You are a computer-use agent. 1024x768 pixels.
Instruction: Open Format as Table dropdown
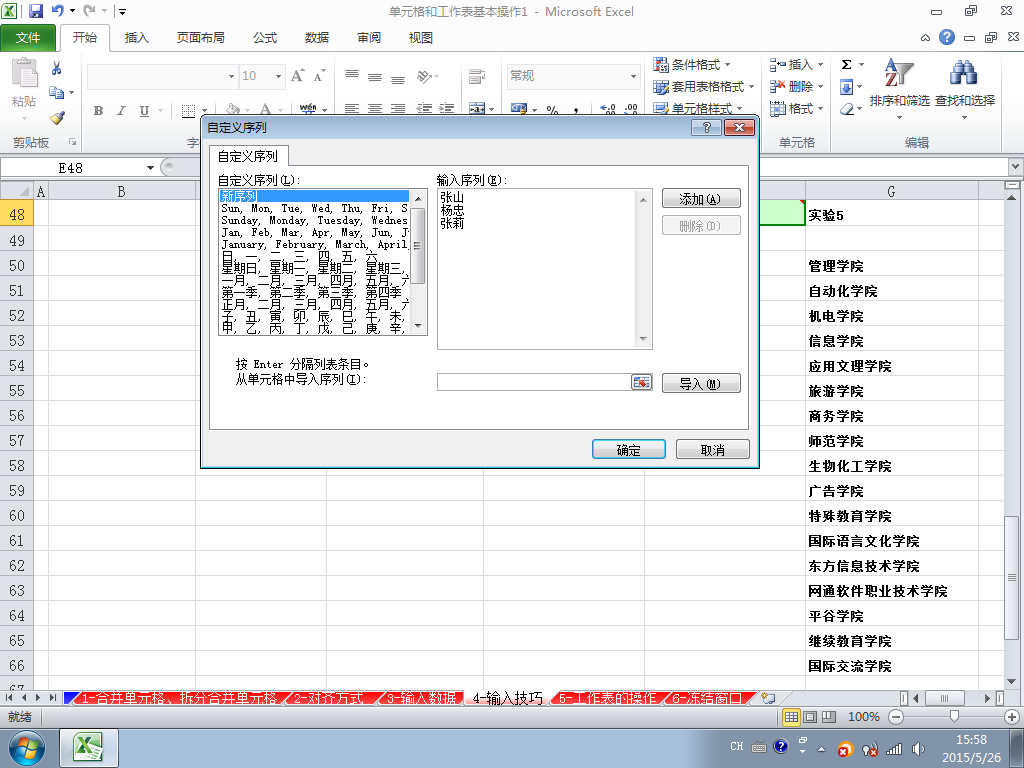[x=704, y=87]
